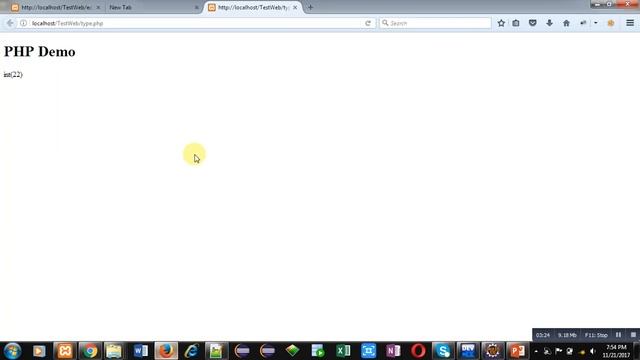The width and height of the screenshot is (640, 360).
Task: Click the volume speaker tray icon
Action: click(x=593, y=351)
